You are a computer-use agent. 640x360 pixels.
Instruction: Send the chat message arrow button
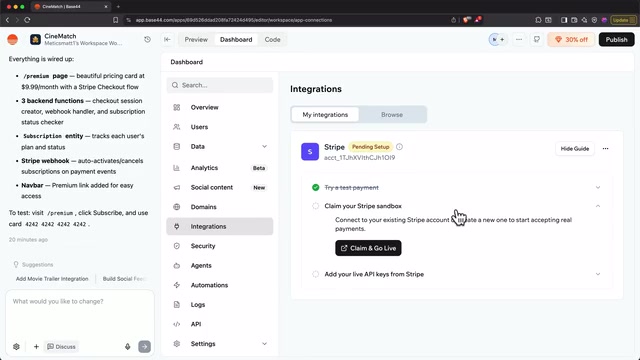click(144, 347)
